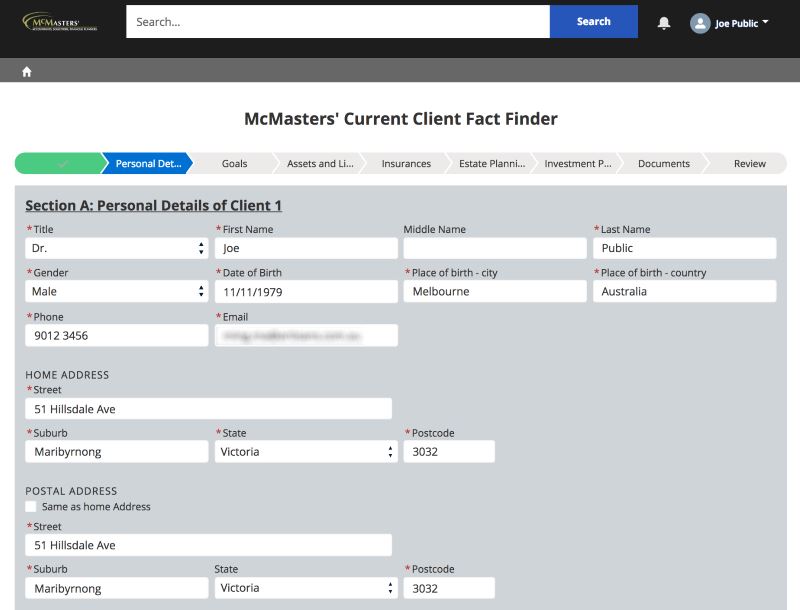Edit the Postal Address Suburb field
This screenshot has width=800, height=610.
(x=117, y=588)
